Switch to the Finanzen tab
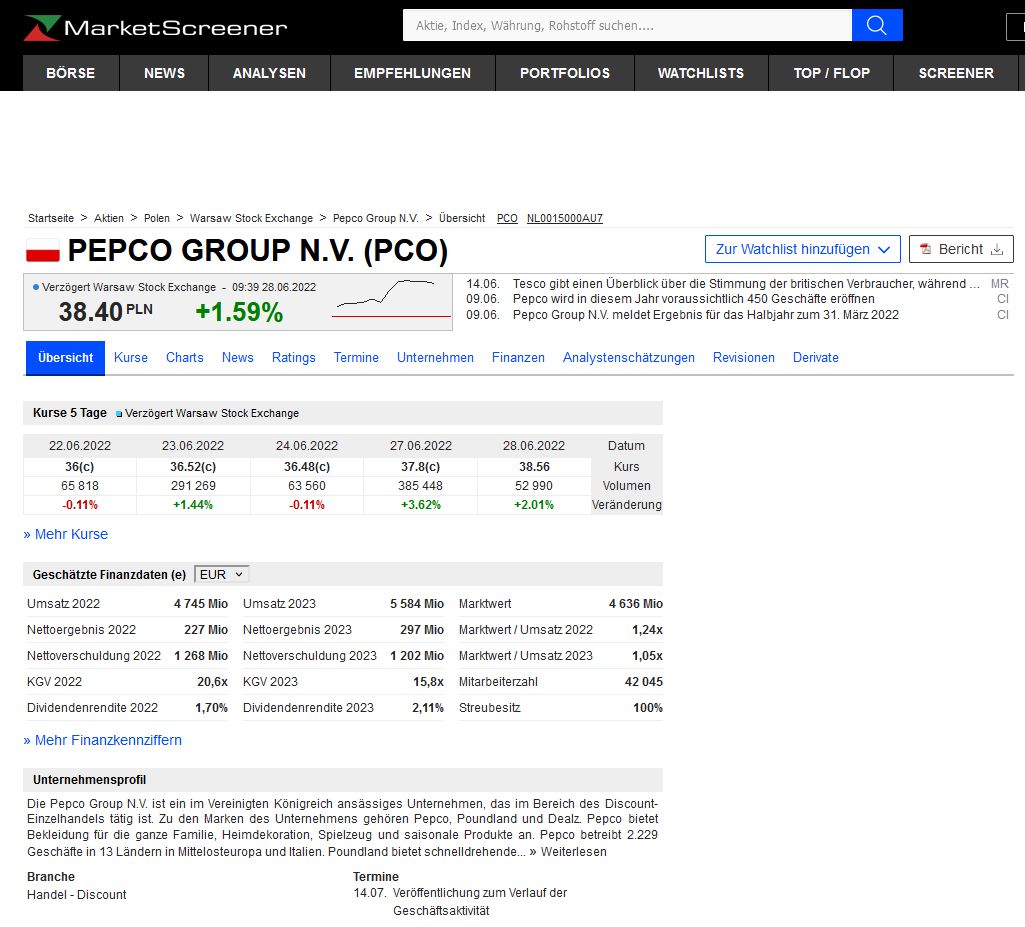 (518, 358)
